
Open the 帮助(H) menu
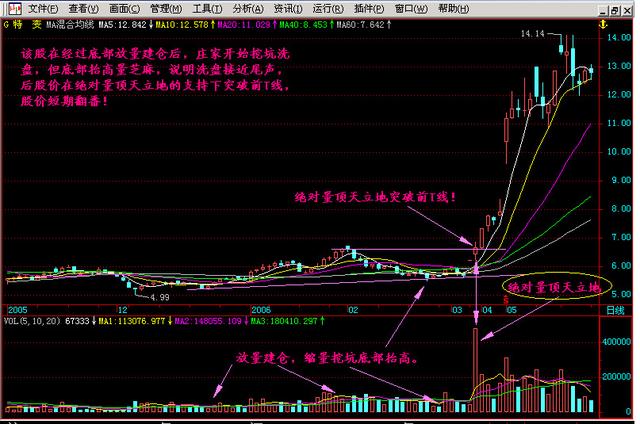pyautogui.click(x=453, y=9)
